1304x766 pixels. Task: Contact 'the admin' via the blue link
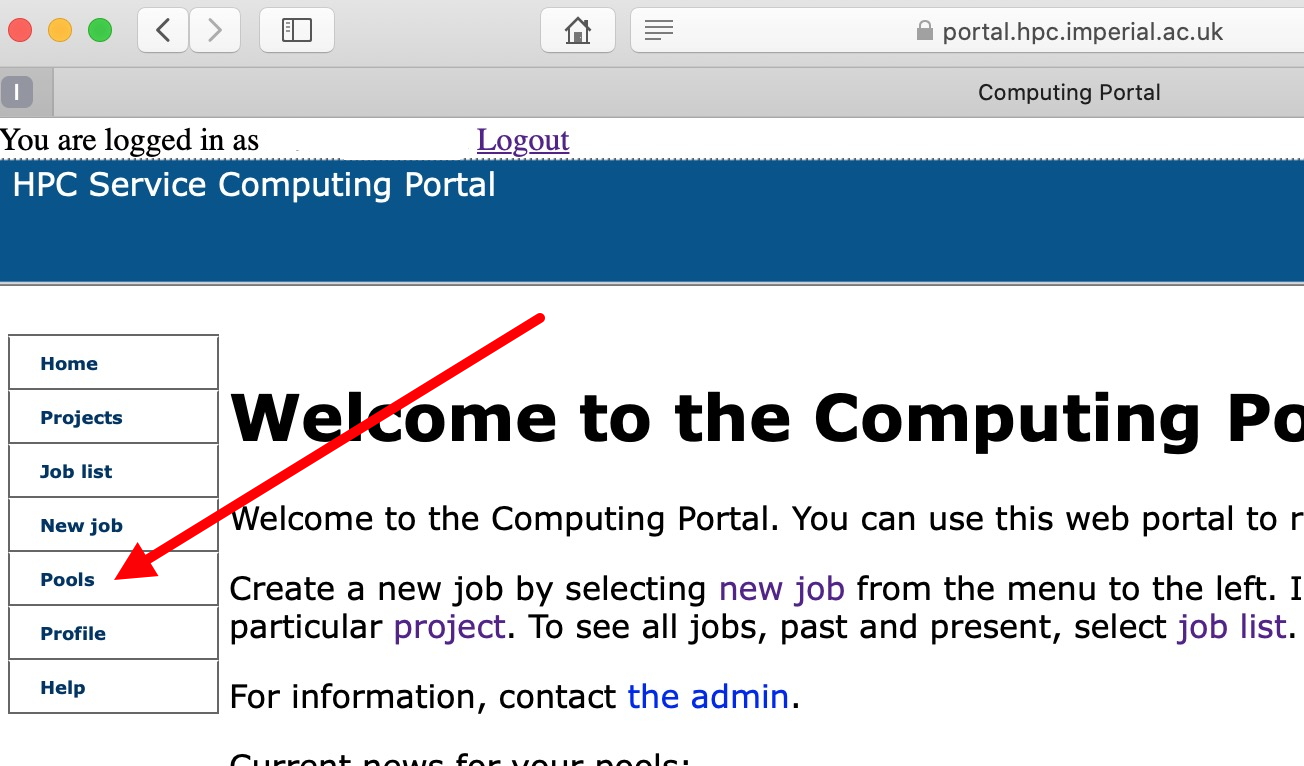[708, 696]
